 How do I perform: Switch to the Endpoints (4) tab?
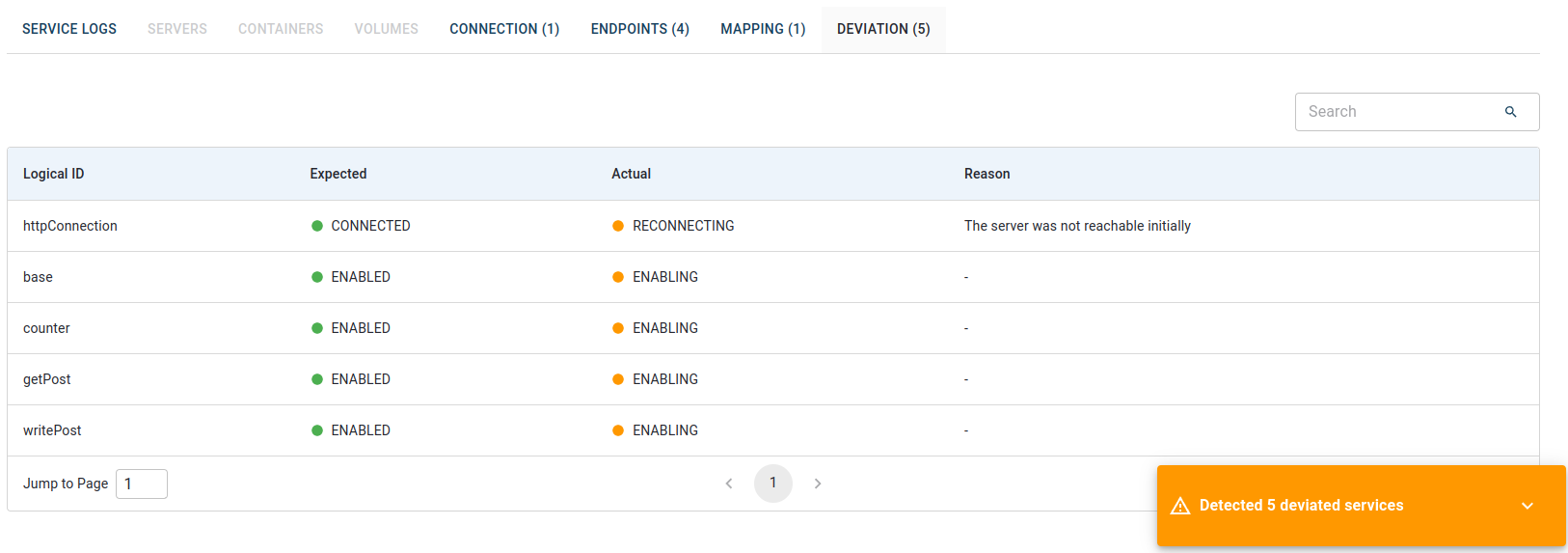[639, 29]
